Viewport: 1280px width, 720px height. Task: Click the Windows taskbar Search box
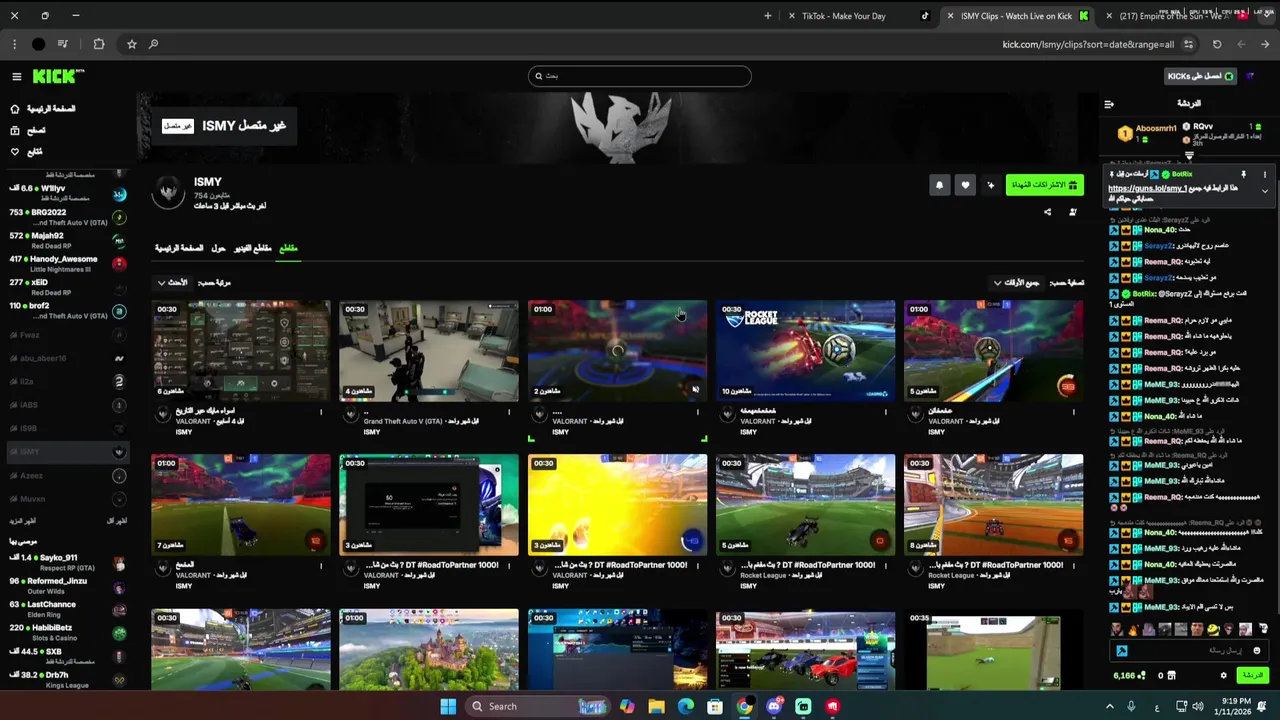click(538, 706)
